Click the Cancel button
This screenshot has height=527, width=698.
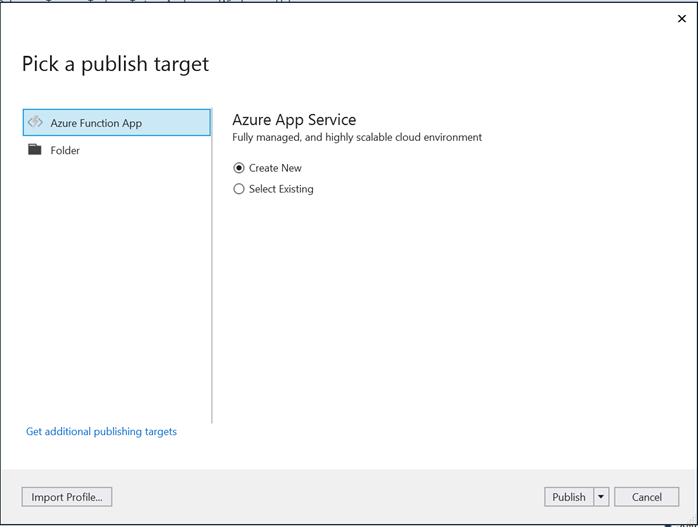646,497
